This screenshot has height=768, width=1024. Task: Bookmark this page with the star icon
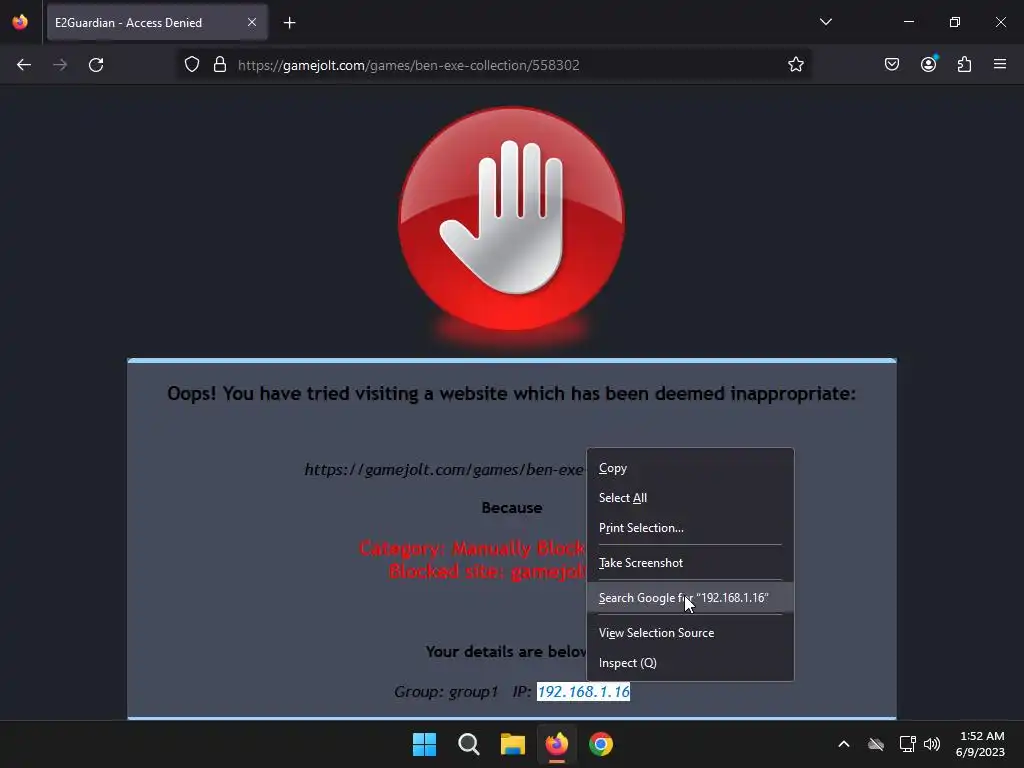795,65
